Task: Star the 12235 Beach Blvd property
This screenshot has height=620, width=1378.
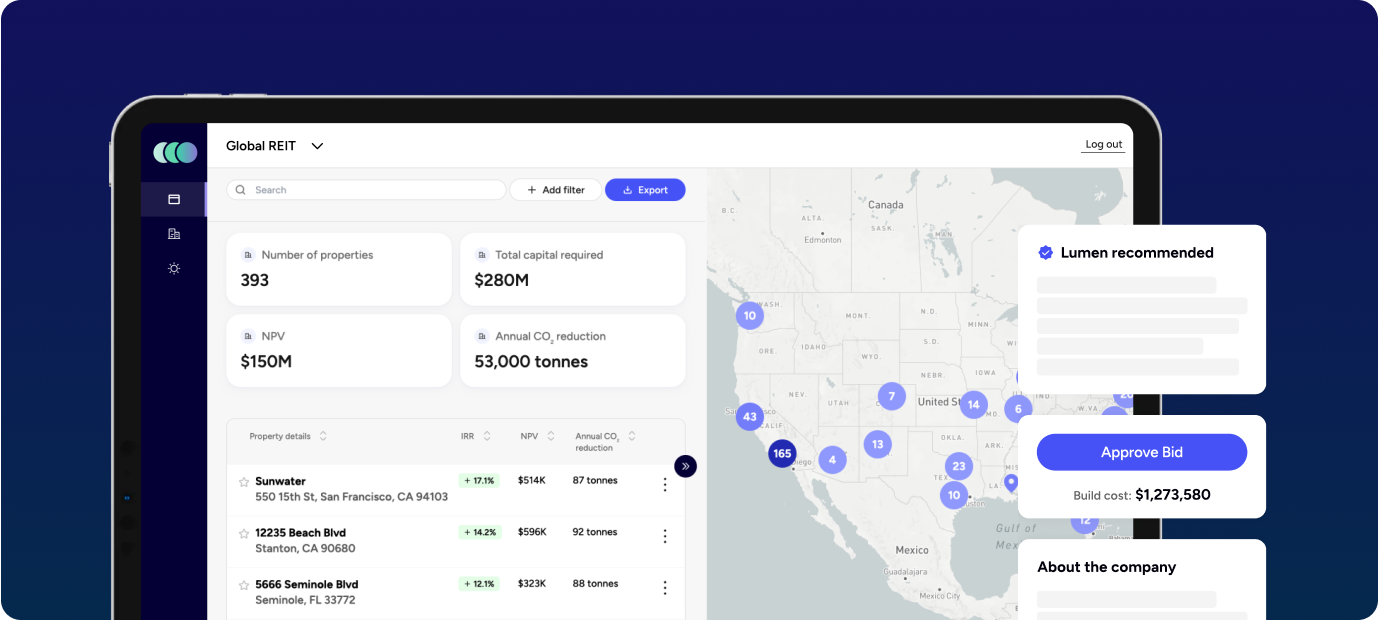Action: (244, 534)
